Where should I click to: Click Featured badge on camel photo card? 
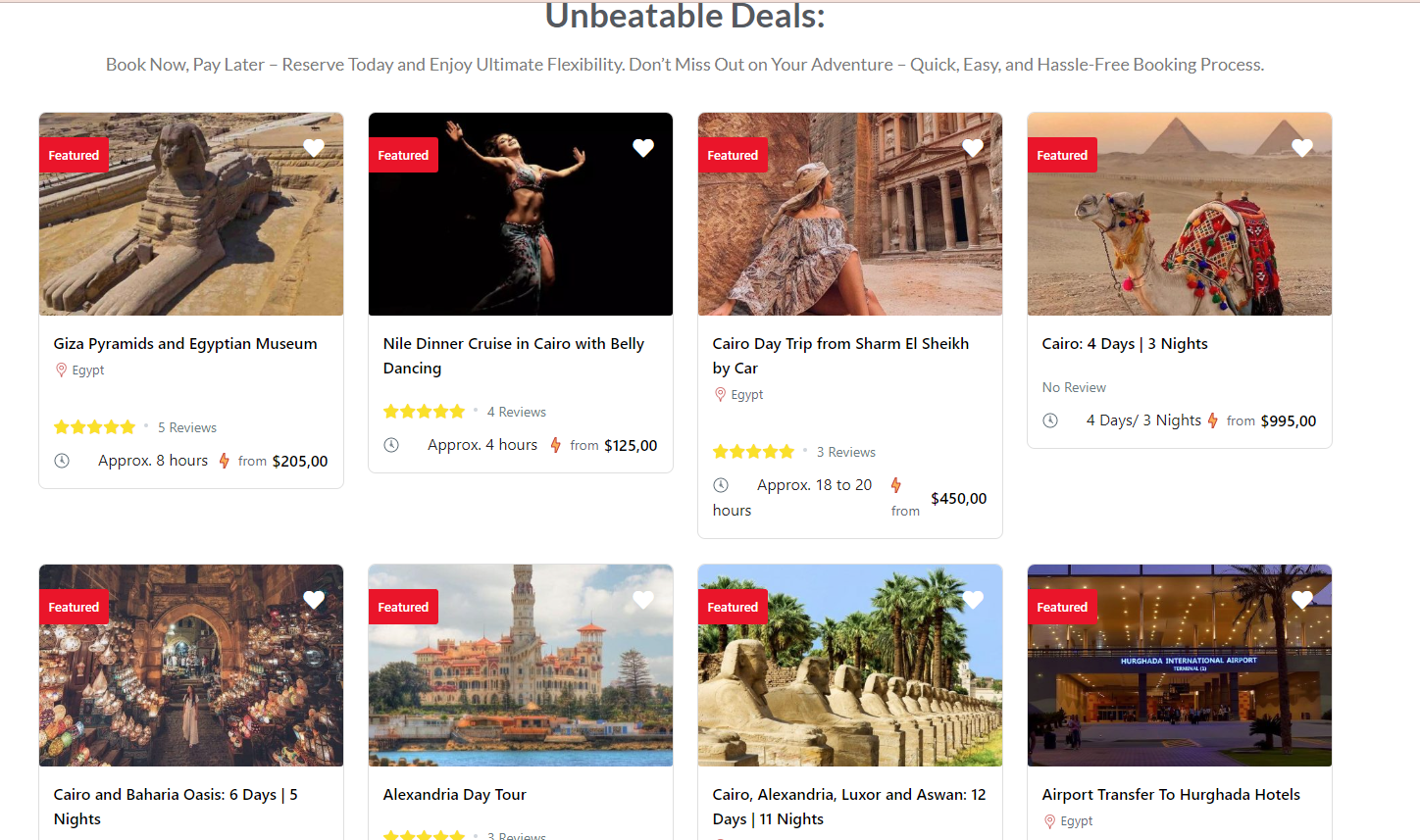(1062, 155)
